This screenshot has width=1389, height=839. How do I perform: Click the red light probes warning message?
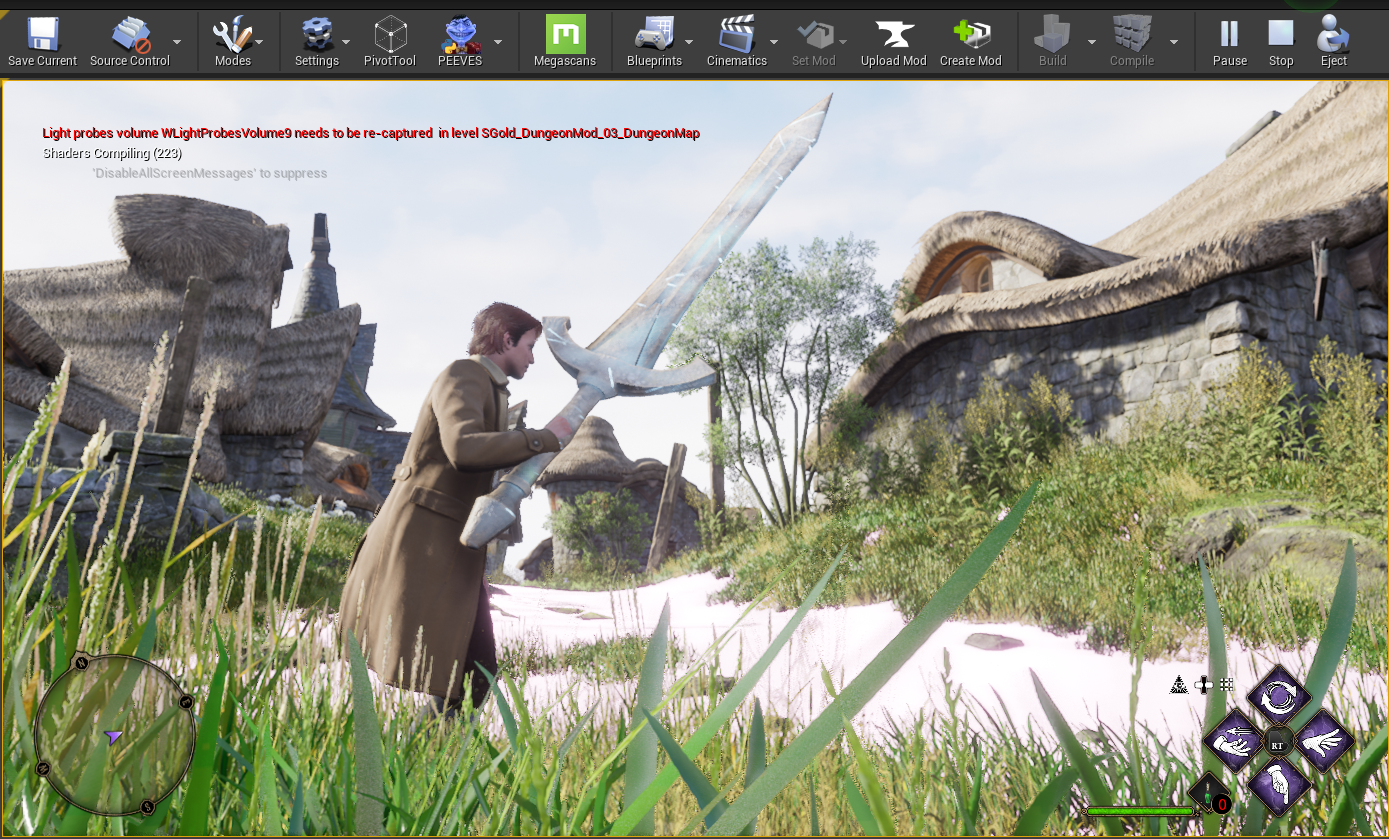[x=371, y=133]
